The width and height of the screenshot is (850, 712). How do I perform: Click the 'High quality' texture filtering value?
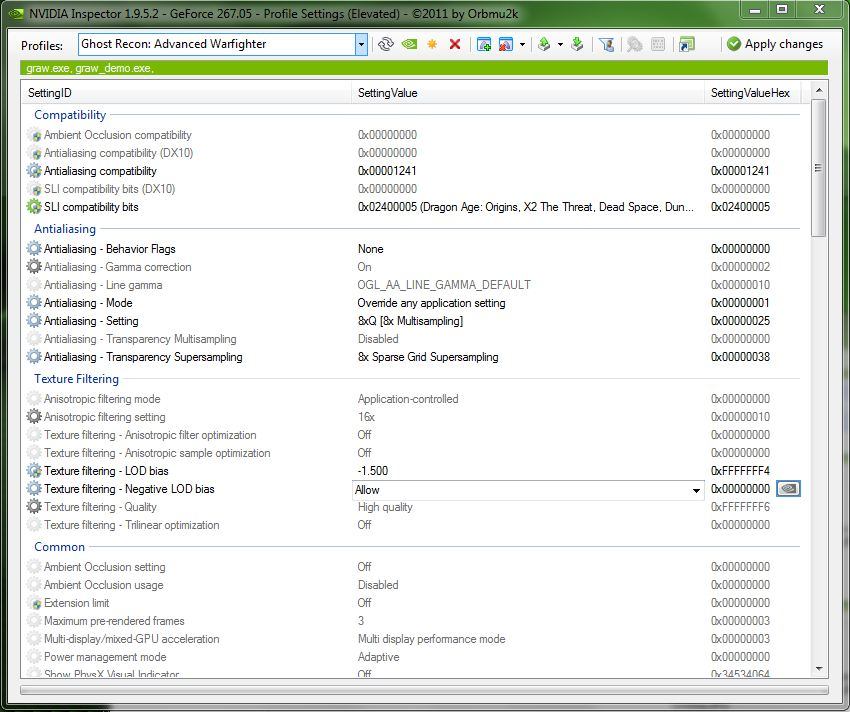coord(385,507)
